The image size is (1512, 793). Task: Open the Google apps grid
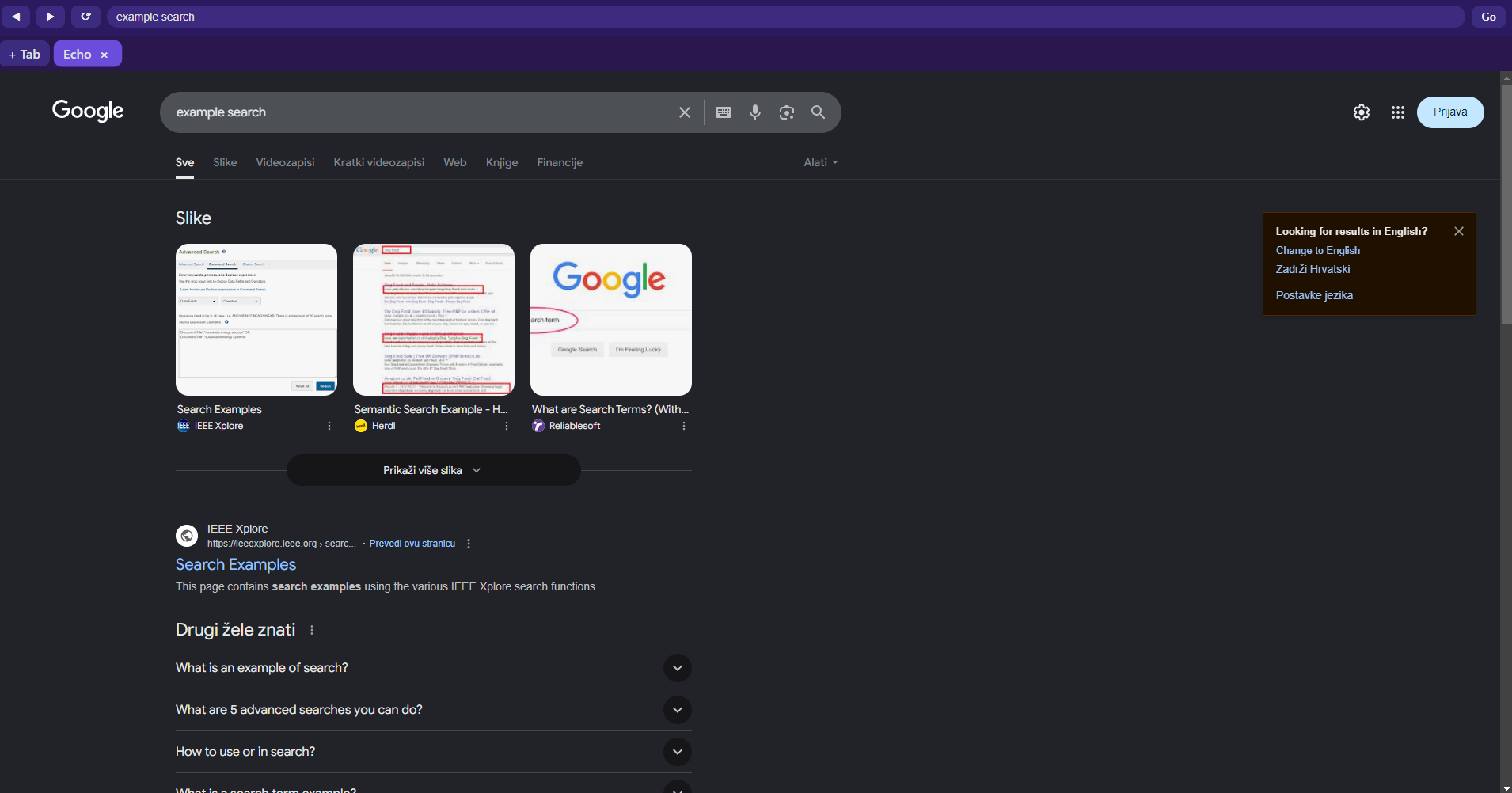tap(1397, 112)
